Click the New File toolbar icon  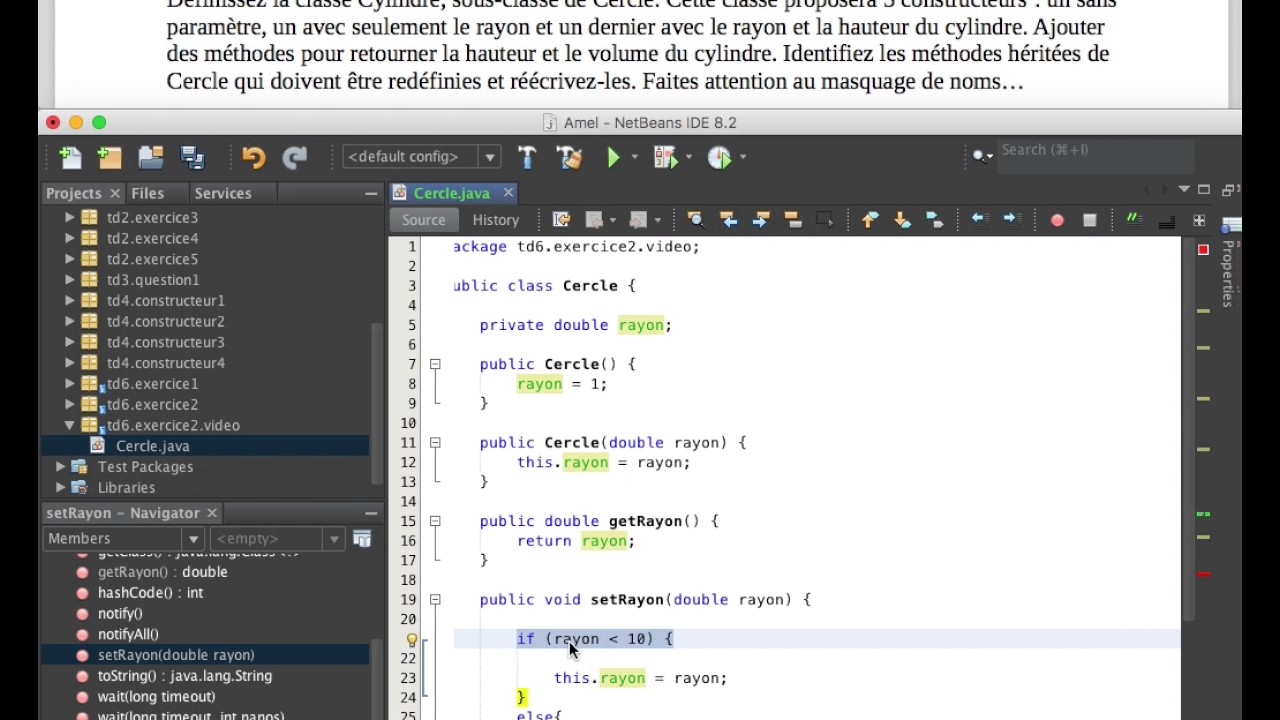pos(70,157)
